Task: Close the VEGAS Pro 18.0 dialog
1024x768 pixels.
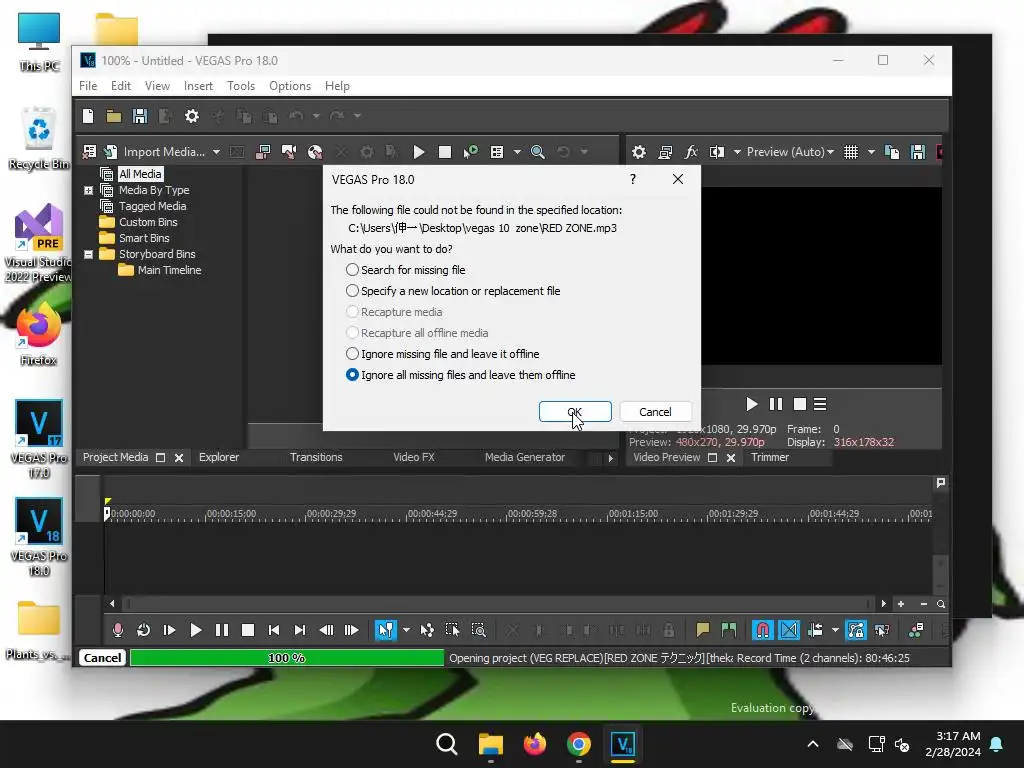Action: pyautogui.click(x=678, y=179)
